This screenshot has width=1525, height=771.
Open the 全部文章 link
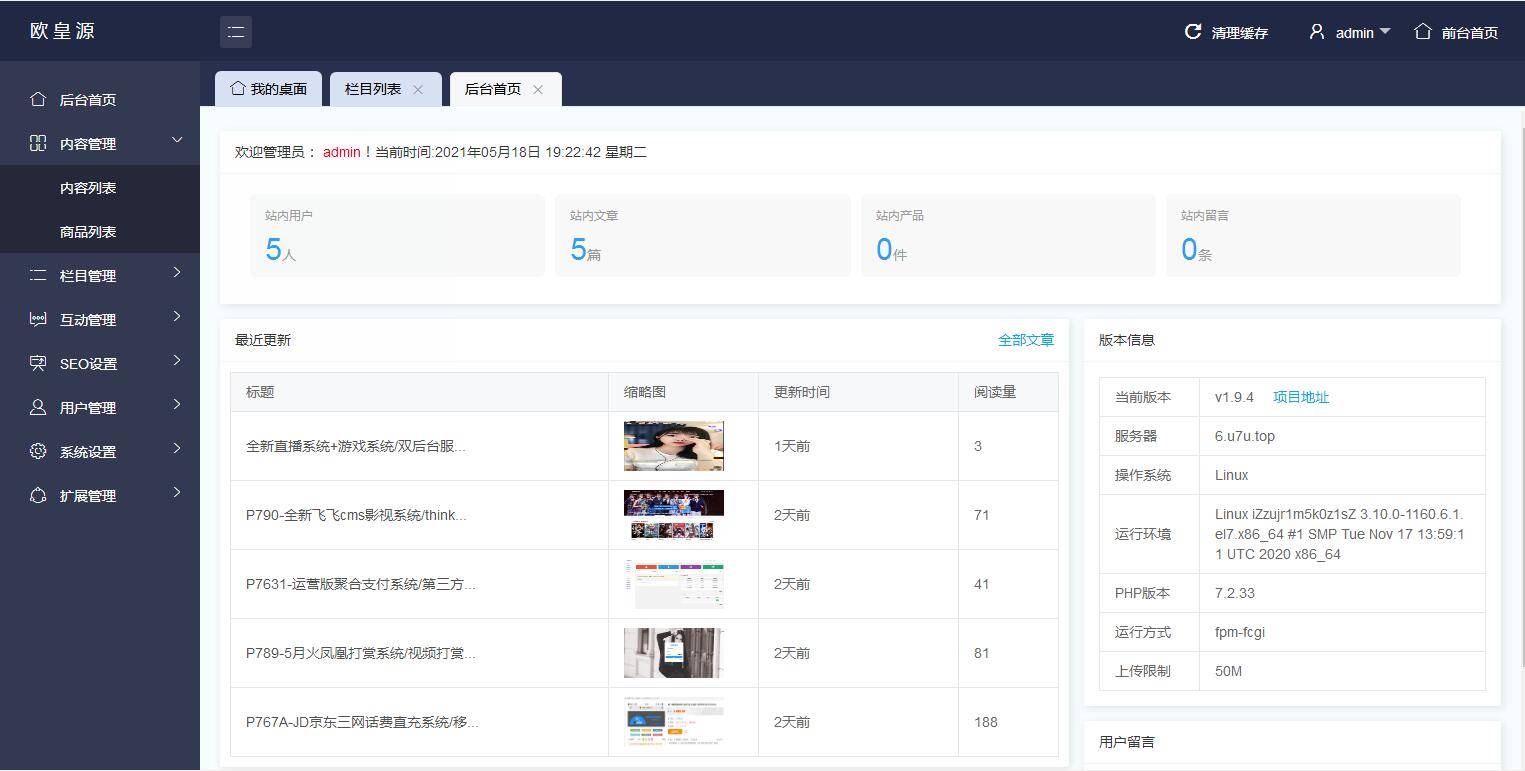coord(1026,340)
